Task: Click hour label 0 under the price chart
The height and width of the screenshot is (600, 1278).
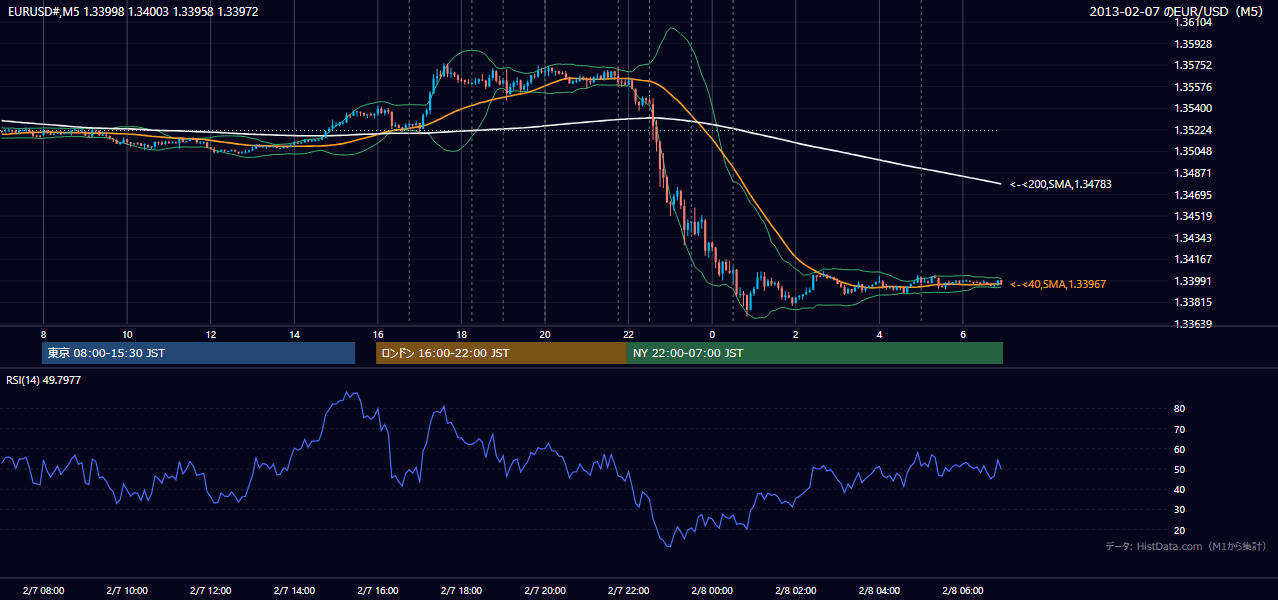Action: tap(712, 334)
